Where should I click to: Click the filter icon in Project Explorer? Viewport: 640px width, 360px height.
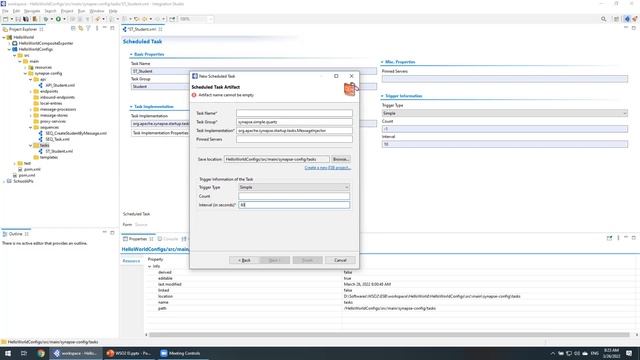click(88, 29)
